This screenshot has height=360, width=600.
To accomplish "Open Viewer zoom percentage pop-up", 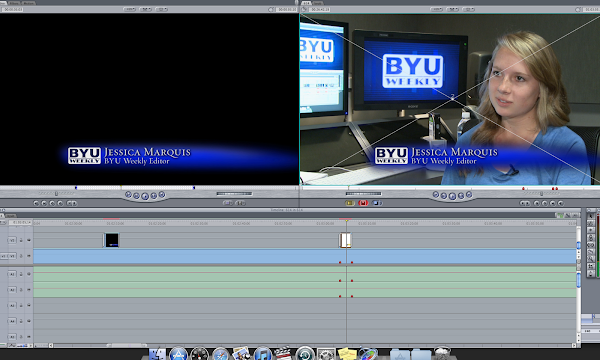I will 129,9.
